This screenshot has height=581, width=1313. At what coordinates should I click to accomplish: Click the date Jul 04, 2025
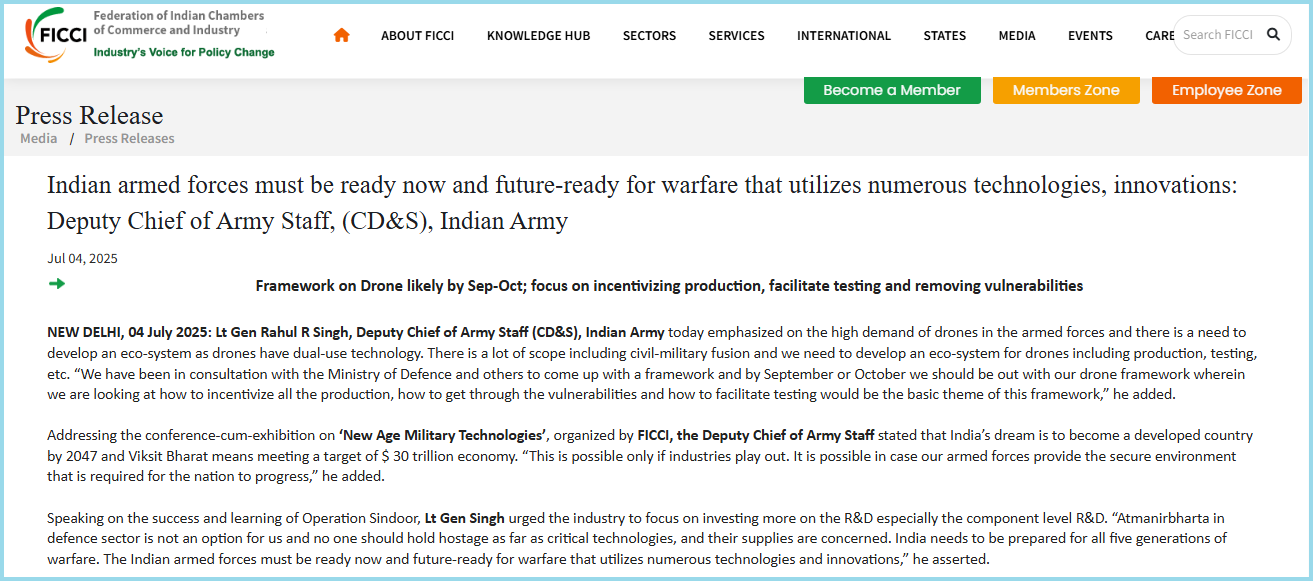82,258
